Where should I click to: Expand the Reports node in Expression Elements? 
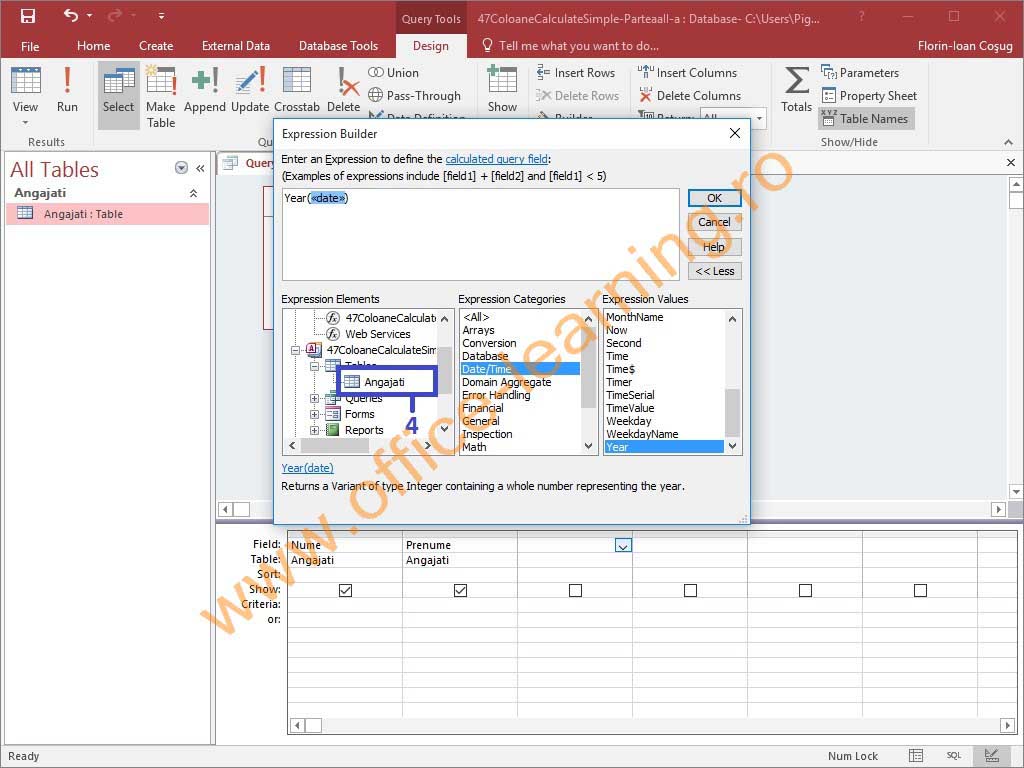pos(314,430)
